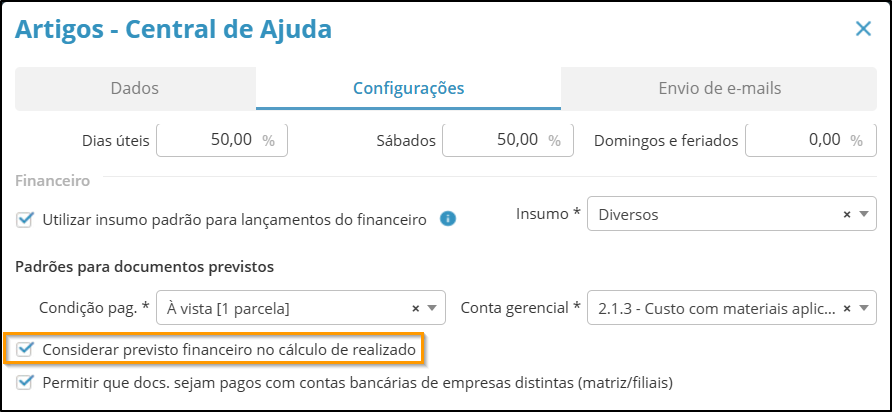Click the Diversos value in Insumo box
Image resolution: width=892 pixels, height=412 pixels.
(628, 215)
